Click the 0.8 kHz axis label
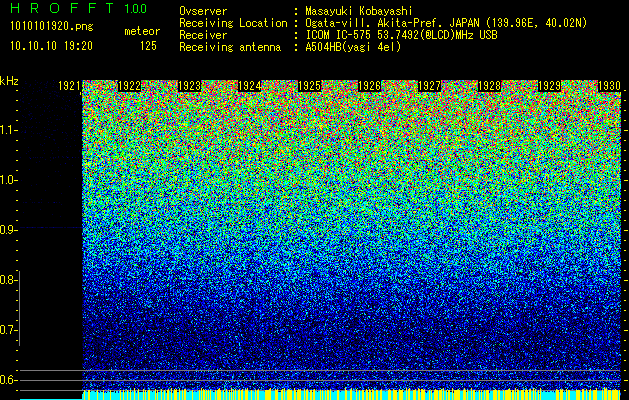This screenshot has height=400, width=629. coord(7,280)
